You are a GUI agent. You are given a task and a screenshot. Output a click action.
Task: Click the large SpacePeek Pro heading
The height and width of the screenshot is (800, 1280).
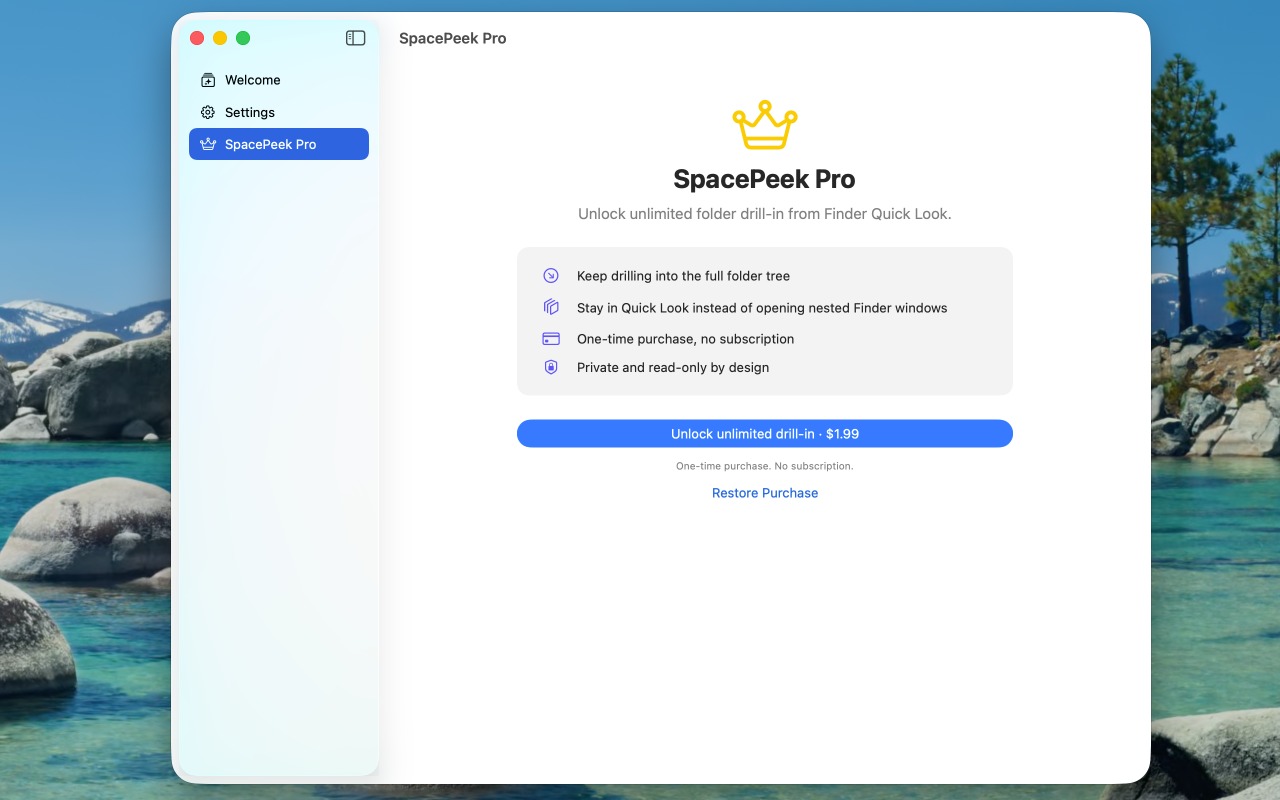point(765,179)
